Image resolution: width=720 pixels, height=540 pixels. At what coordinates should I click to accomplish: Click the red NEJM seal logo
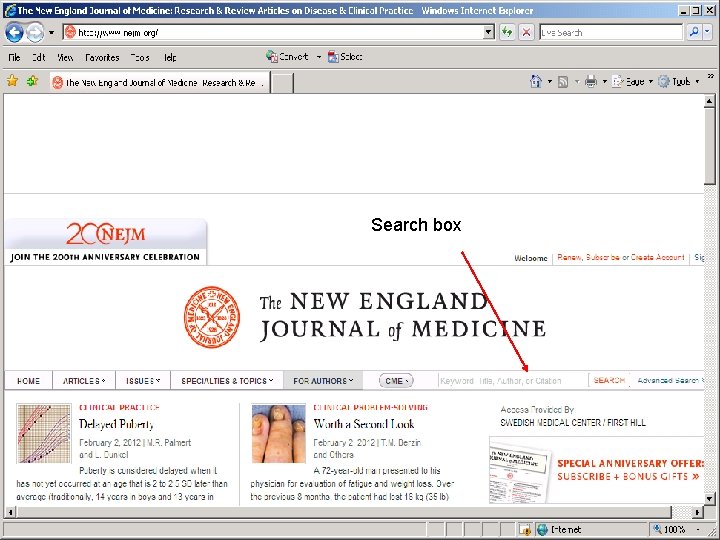pos(212,317)
